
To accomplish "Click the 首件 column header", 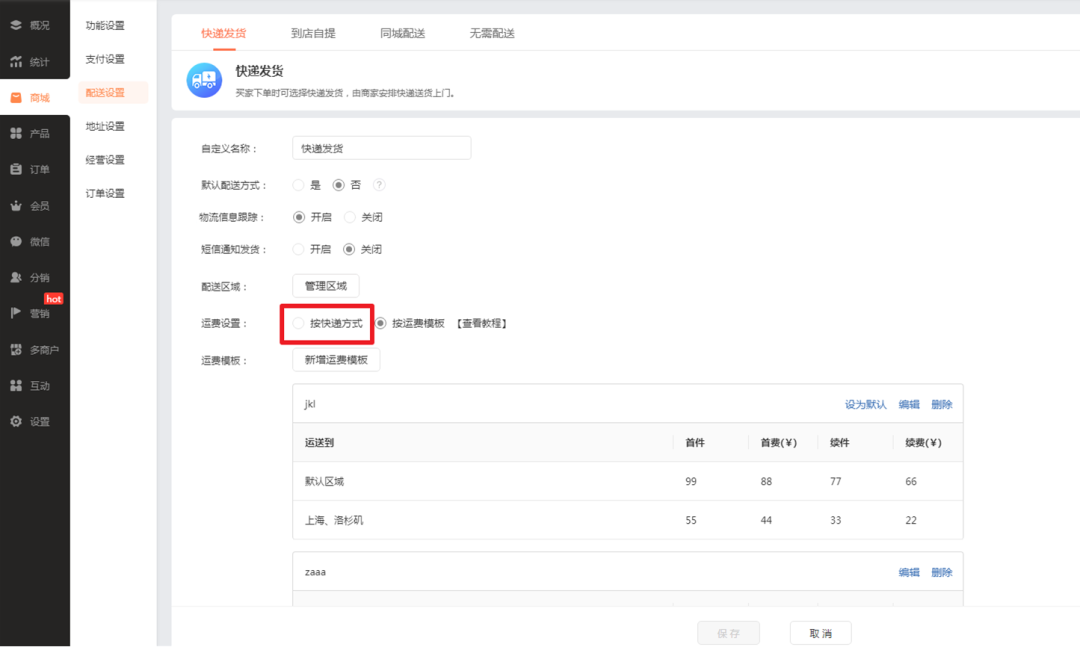I will pyautogui.click(x=695, y=442).
